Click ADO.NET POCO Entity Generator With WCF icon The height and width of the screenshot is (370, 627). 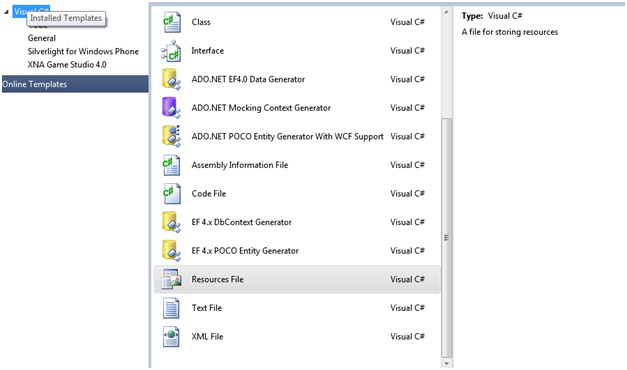172,136
